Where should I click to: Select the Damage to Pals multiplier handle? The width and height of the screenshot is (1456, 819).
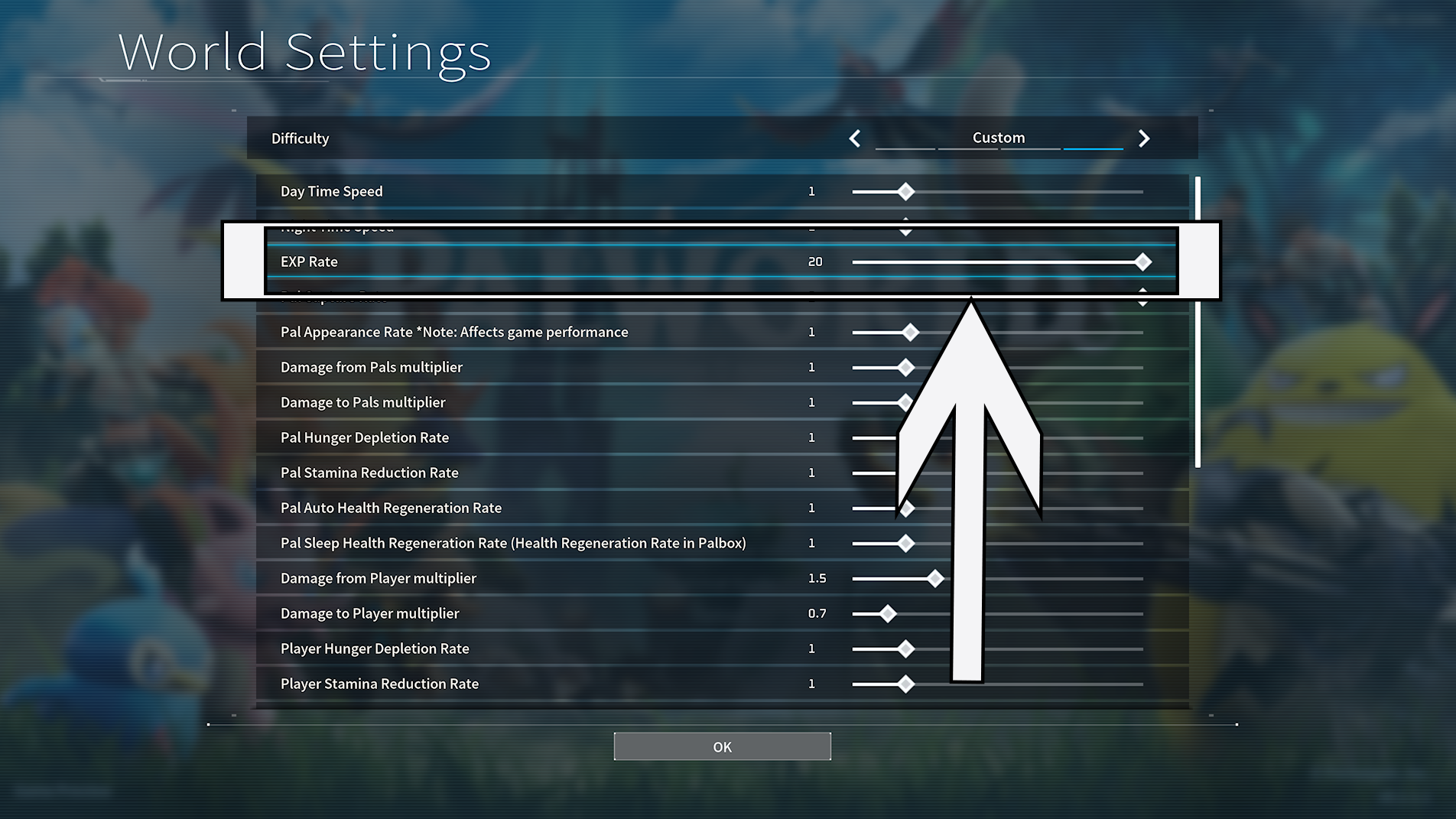coord(905,402)
